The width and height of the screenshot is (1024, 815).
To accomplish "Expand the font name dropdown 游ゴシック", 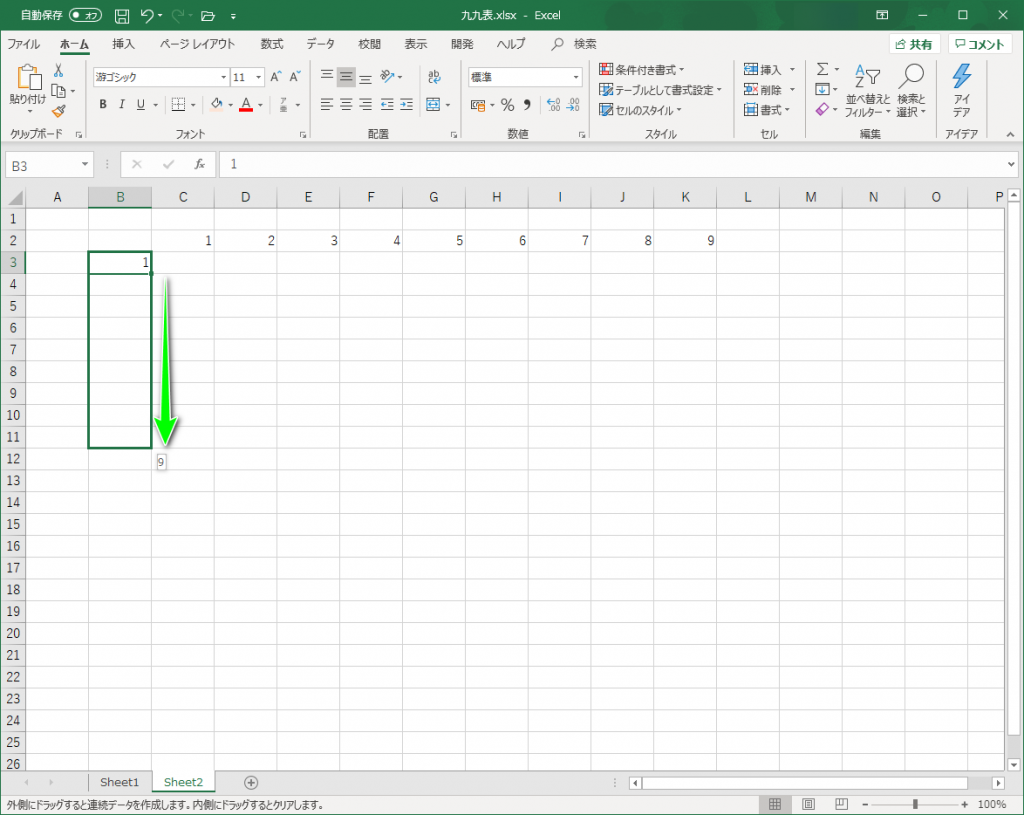I will [223, 77].
